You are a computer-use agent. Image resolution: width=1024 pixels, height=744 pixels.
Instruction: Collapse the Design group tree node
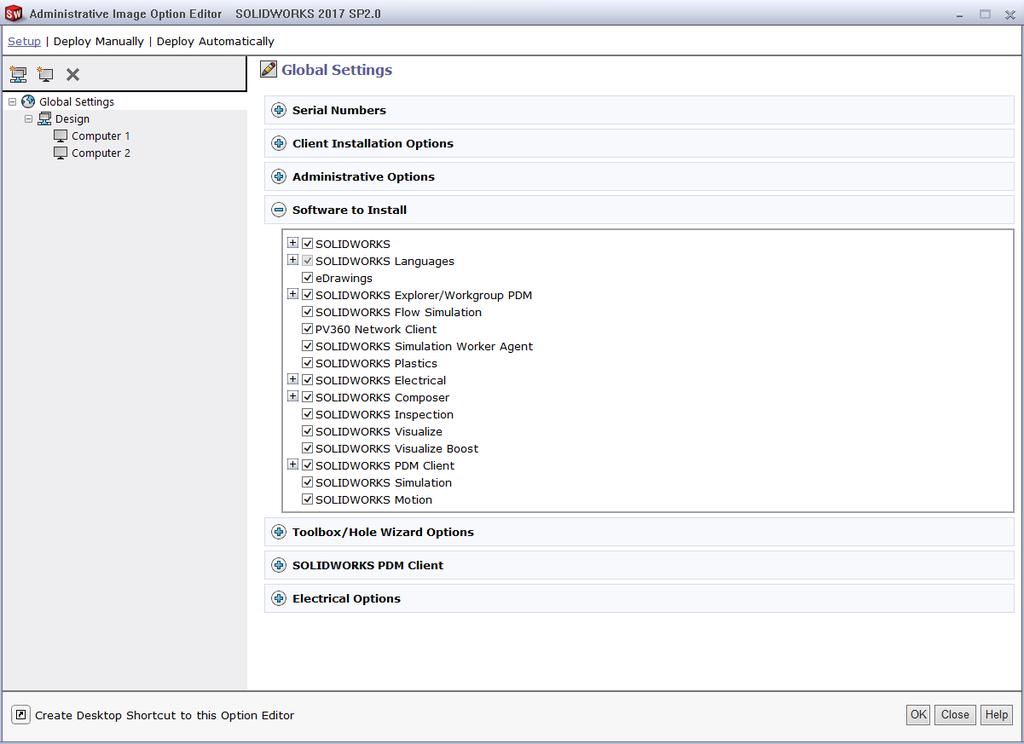(28, 119)
